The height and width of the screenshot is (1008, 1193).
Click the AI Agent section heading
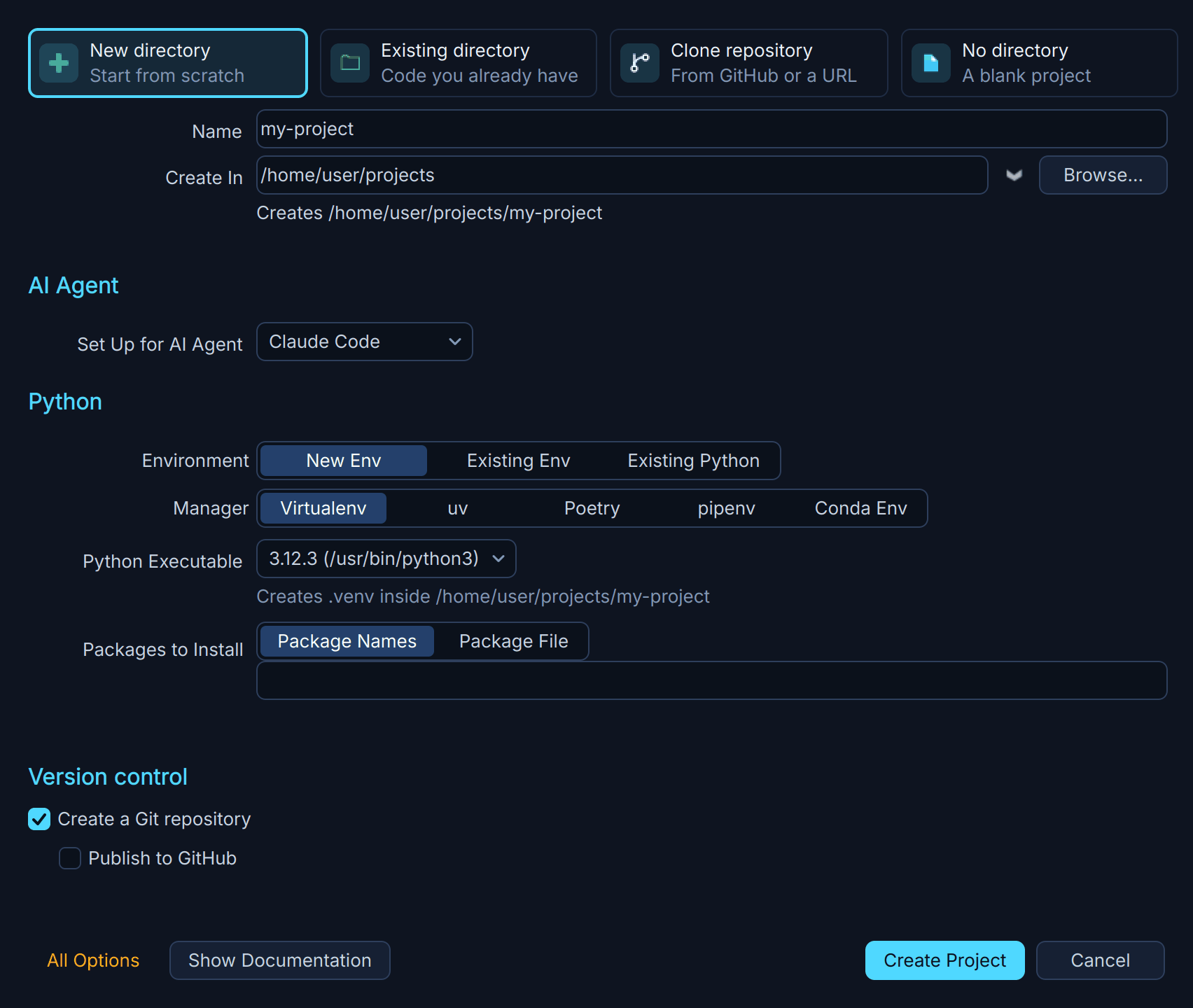tap(74, 286)
